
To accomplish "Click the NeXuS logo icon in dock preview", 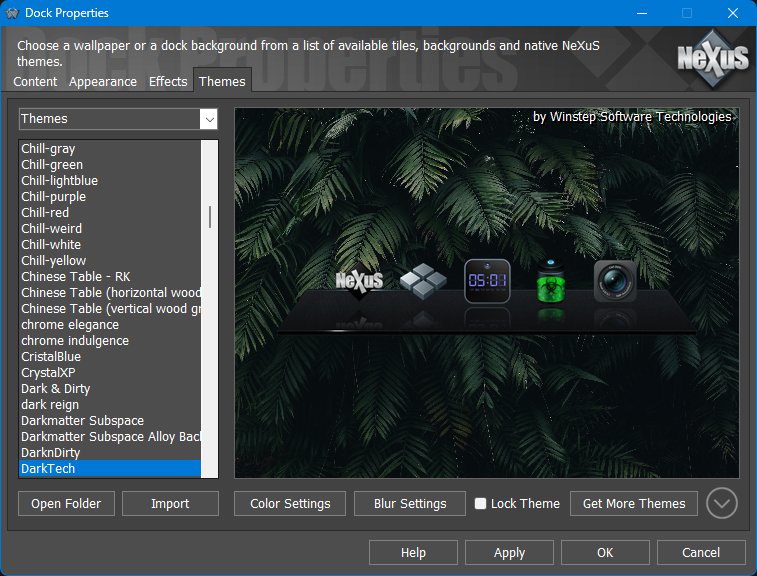I will tap(359, 281).
